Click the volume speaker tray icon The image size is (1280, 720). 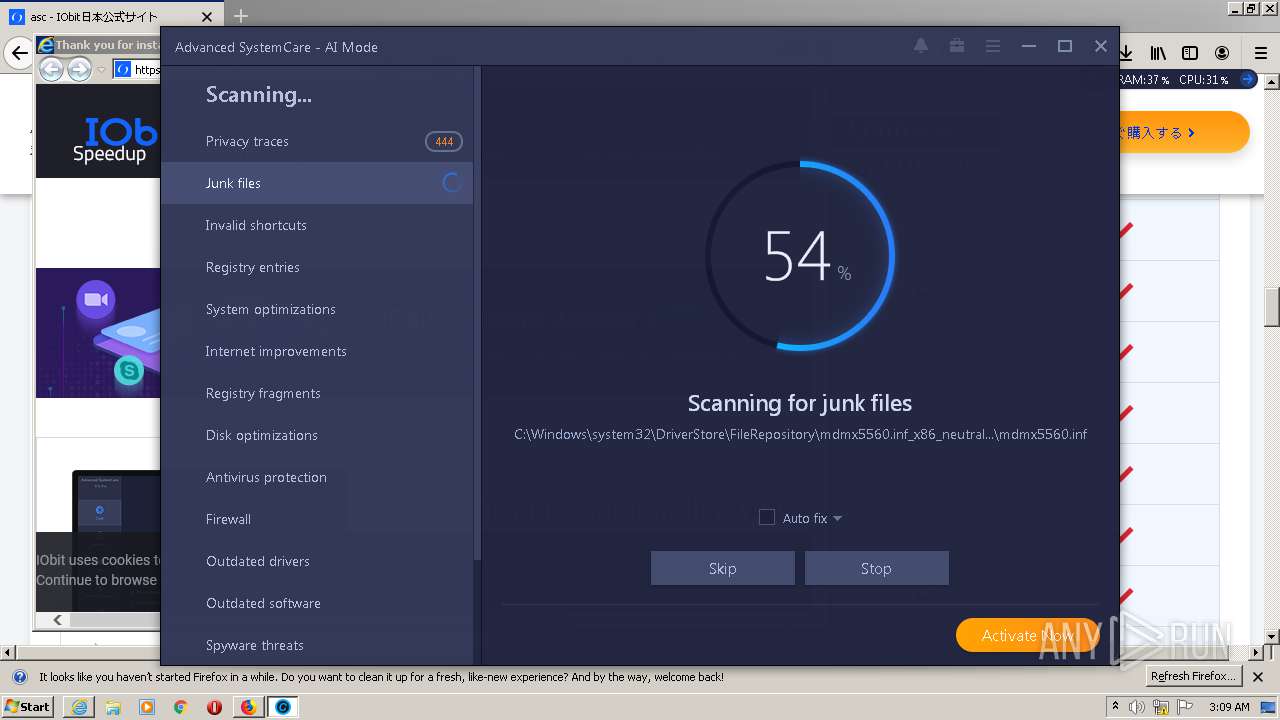click(x=1137, y=707)
